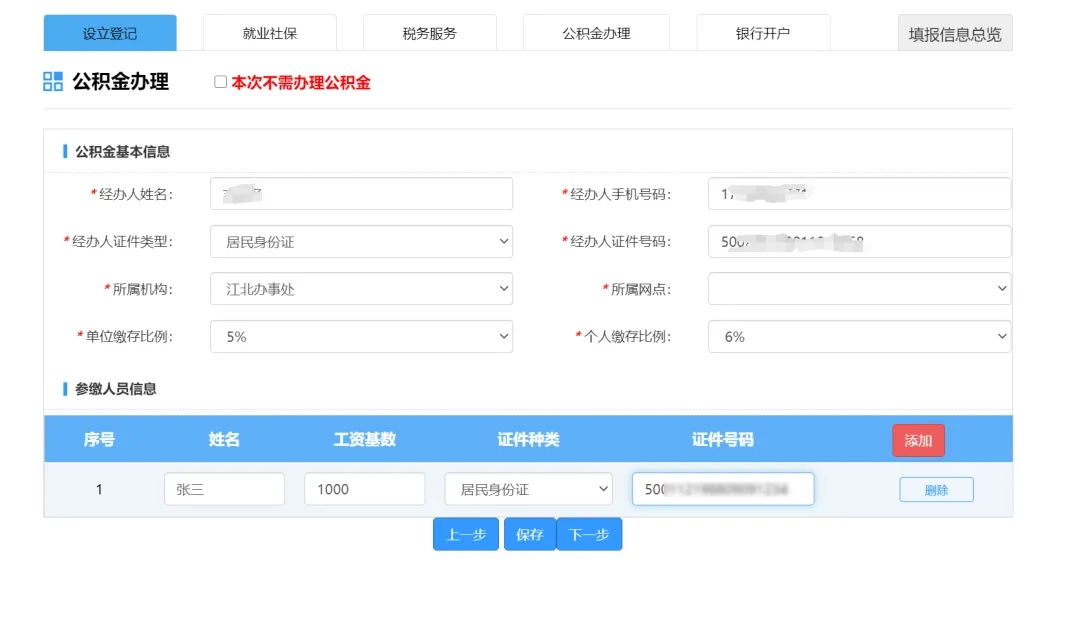Click the 经办人姓名 input field

coord(361,194)
